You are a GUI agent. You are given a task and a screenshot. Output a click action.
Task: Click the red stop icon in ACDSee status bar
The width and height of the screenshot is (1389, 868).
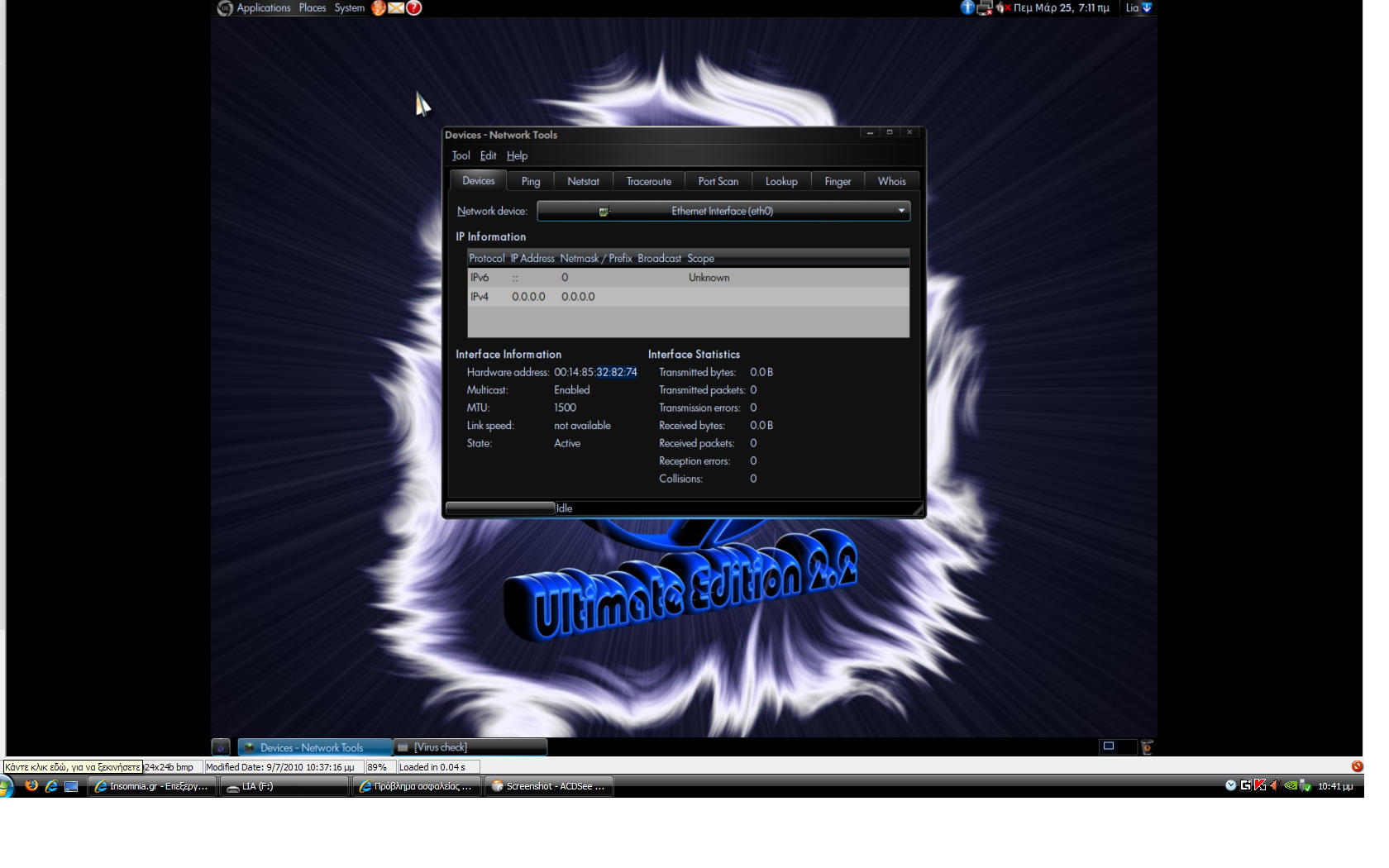pos(1357,766)
